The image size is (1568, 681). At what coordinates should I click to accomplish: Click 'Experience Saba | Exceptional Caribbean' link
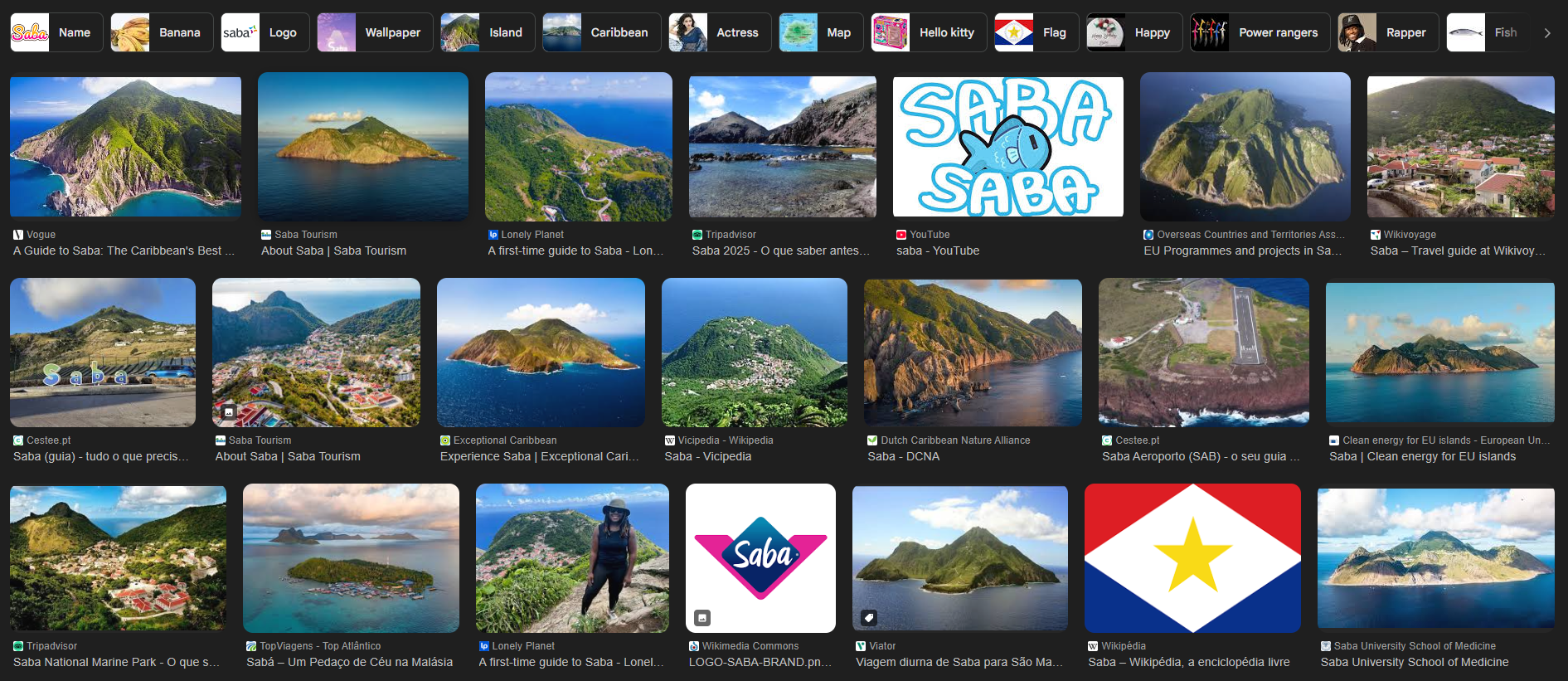click(x=539, y=456)
